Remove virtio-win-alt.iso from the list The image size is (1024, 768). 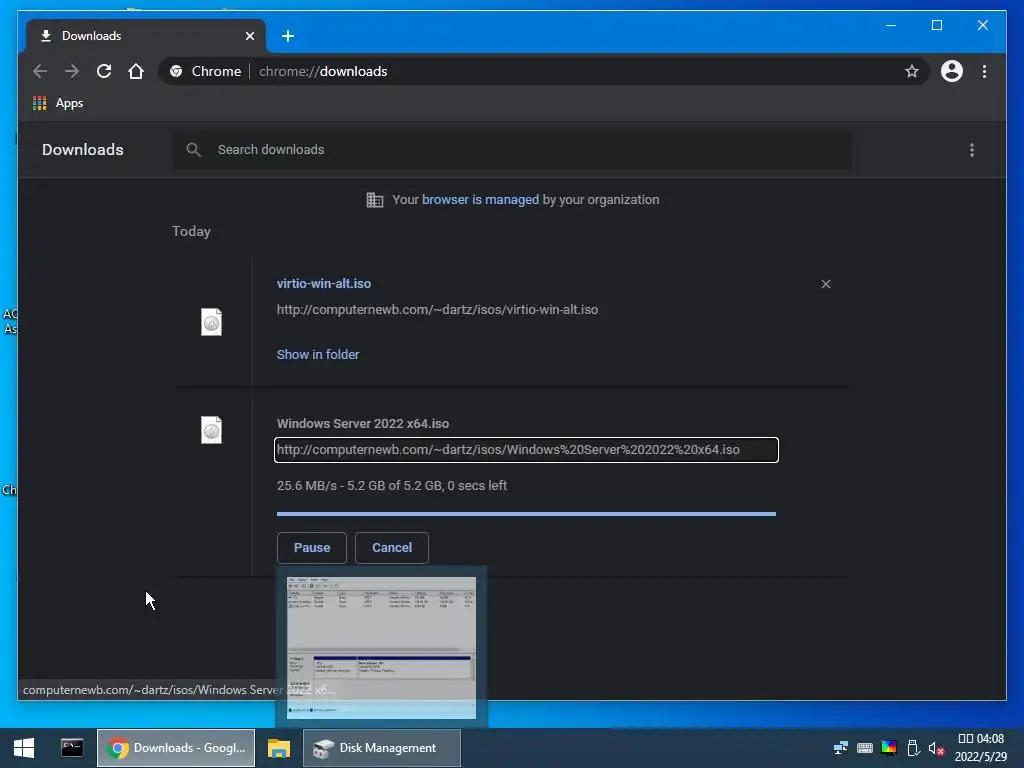point(826,284)
